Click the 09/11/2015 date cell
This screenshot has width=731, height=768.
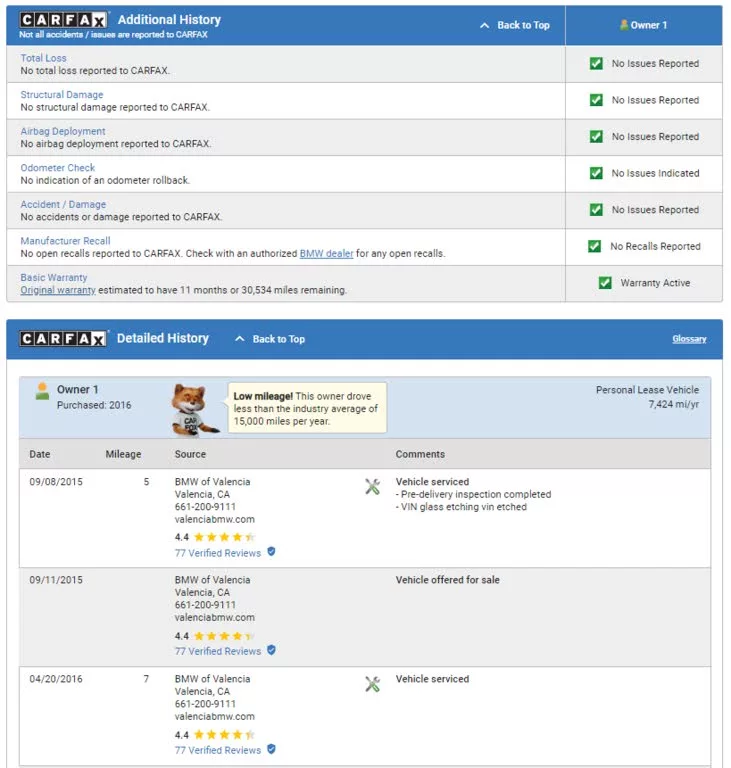pos(56,579)
